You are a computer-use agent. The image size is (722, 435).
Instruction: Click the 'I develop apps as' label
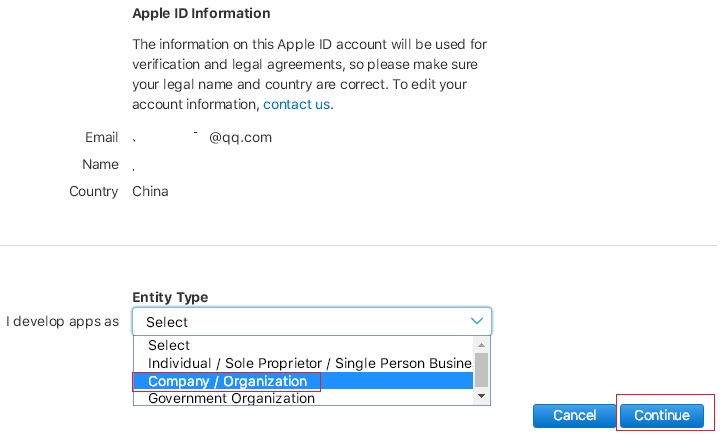coord(62,322)
